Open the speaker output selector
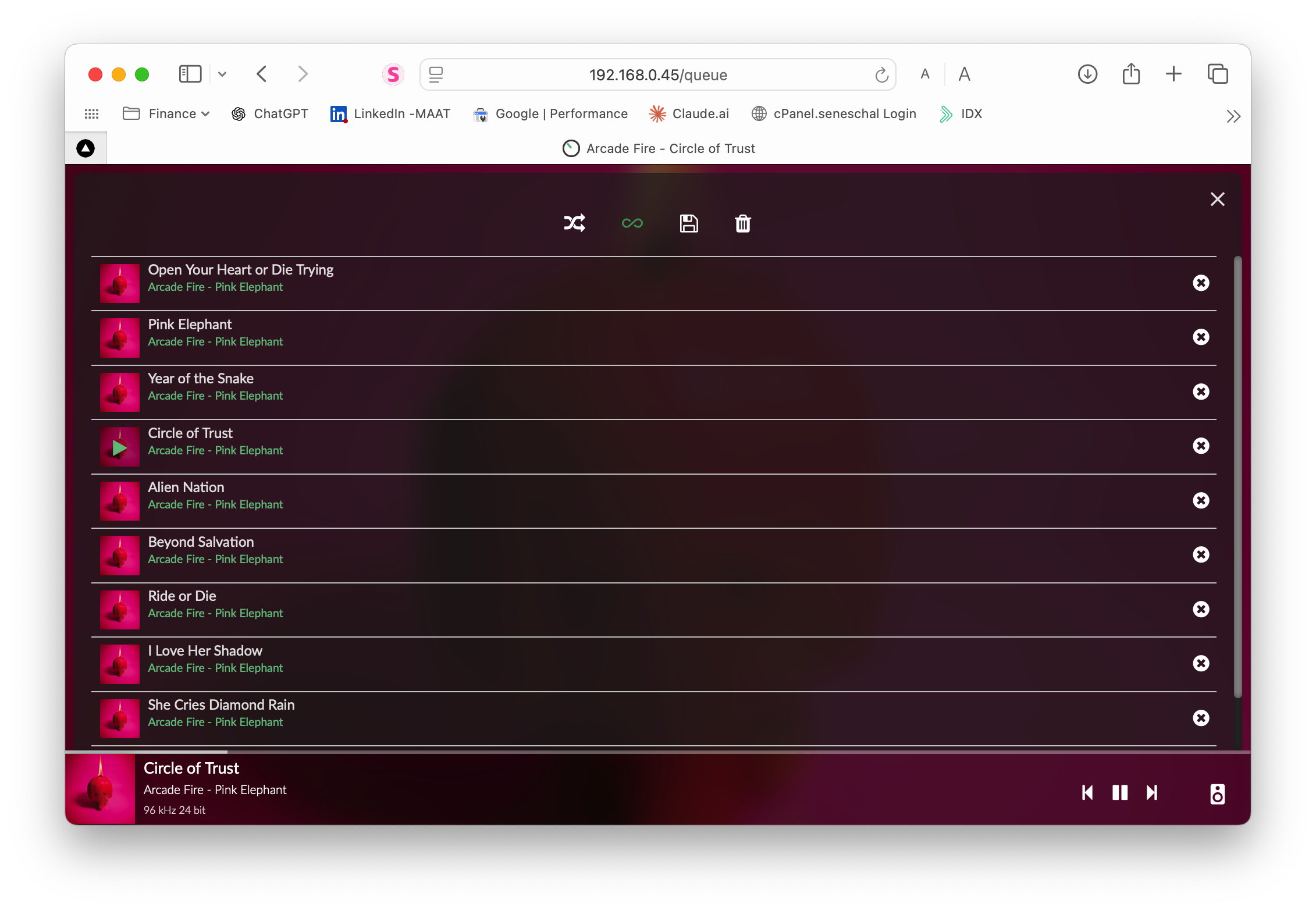 pos(1217,793)
